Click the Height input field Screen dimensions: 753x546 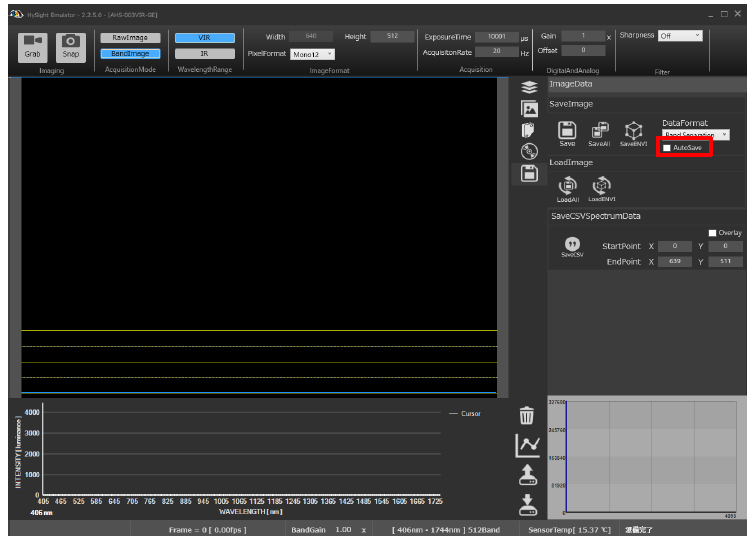coord(392,36)
